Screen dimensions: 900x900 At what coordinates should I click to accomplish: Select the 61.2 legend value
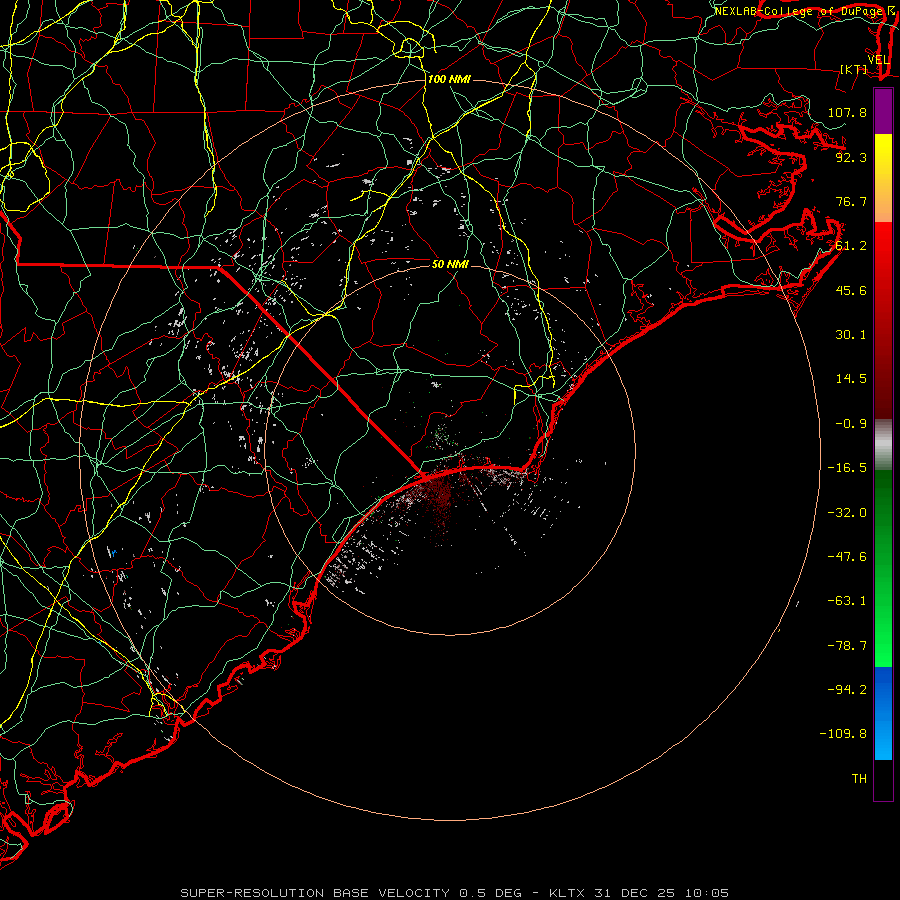[x=851, y=246]
